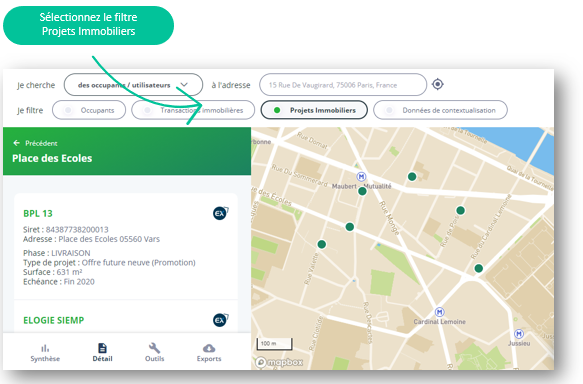Open the Outils wrench tab

pos(154,352)
